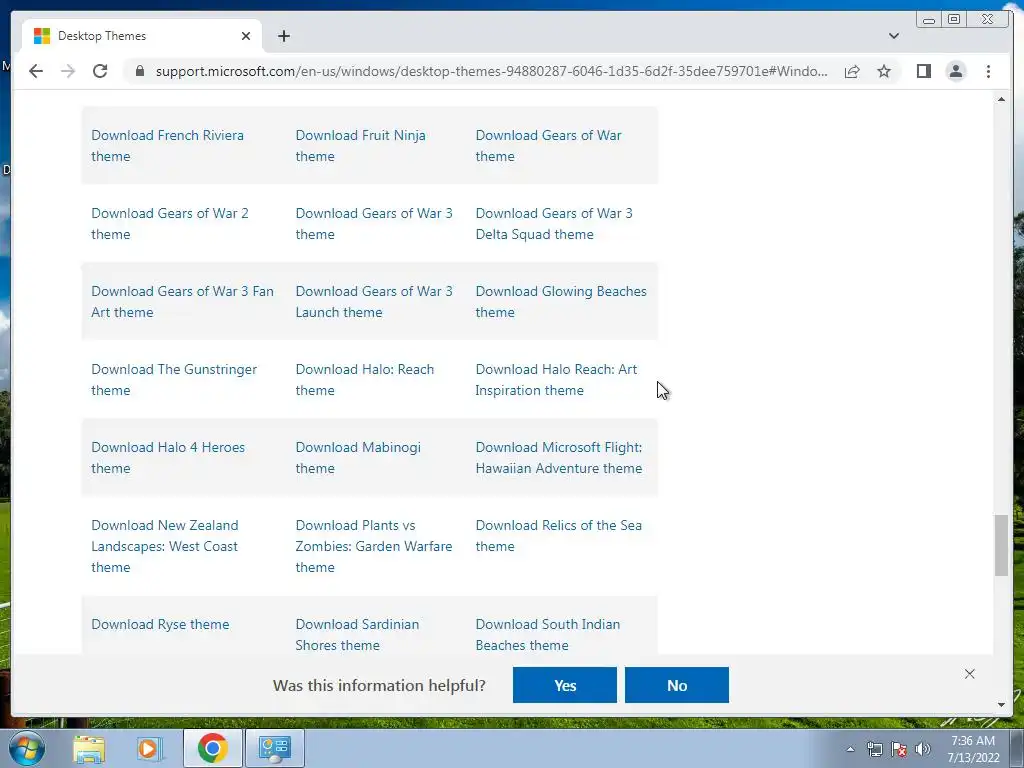Bookmark this page with the star

coord(884,71)
